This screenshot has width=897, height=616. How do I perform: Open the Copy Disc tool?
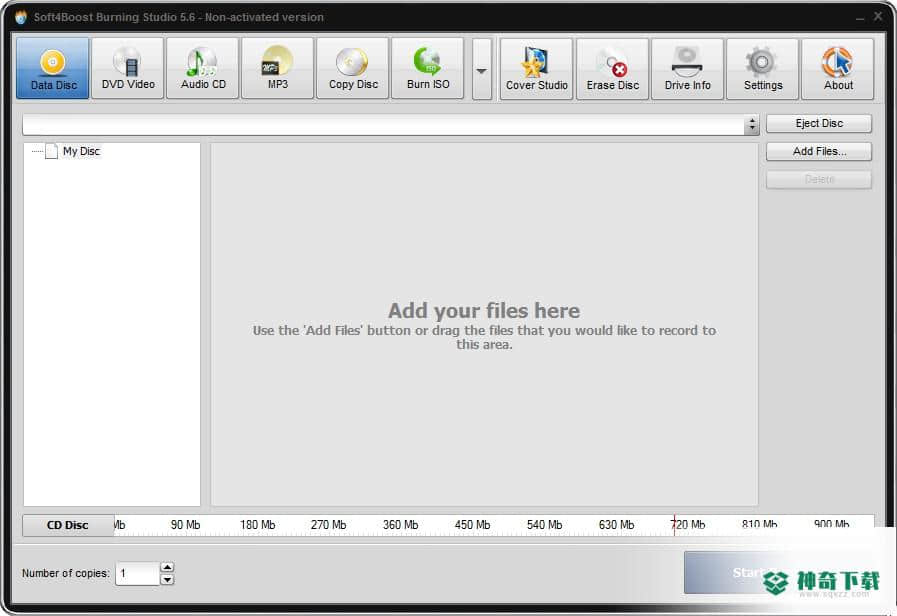point(353,68)
